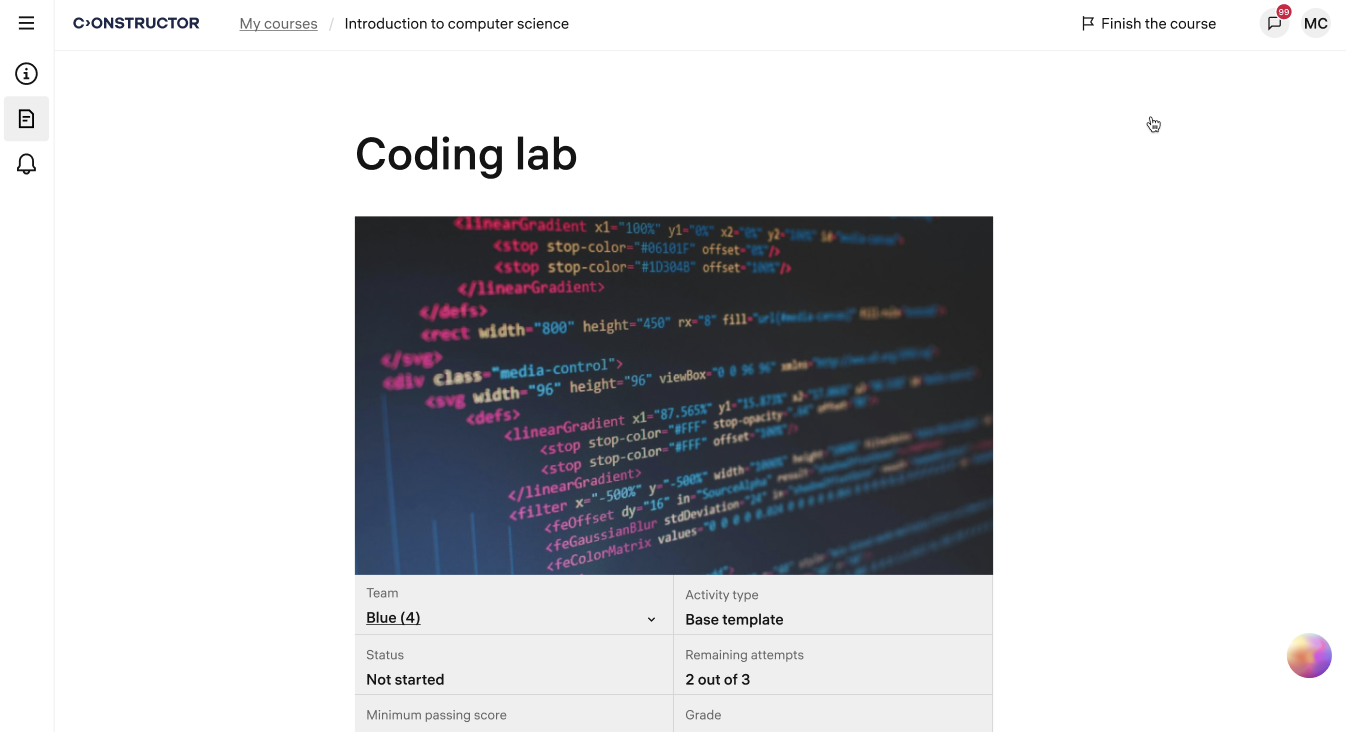Check unread messages badge showing 99
The height and width of the screenshot is (732, 1346).
[1282, 13]
